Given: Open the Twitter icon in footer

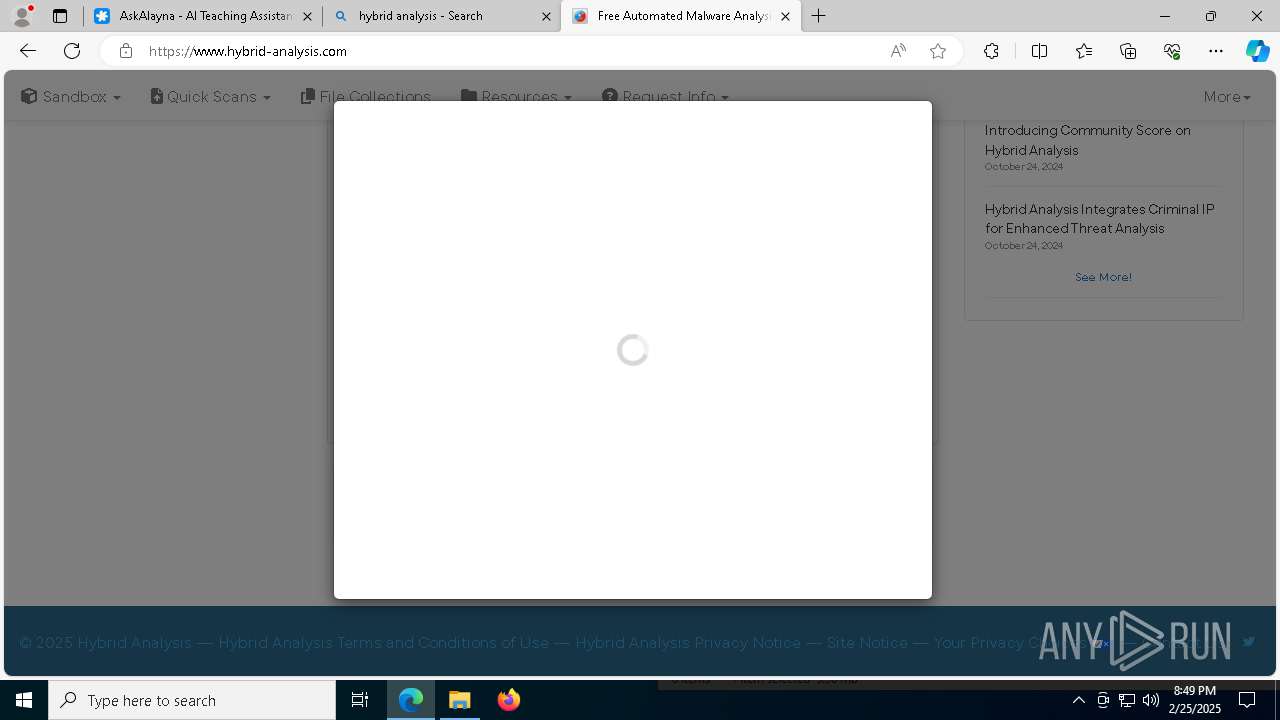Looking at the screenshot, I should tap(1249, 642).
